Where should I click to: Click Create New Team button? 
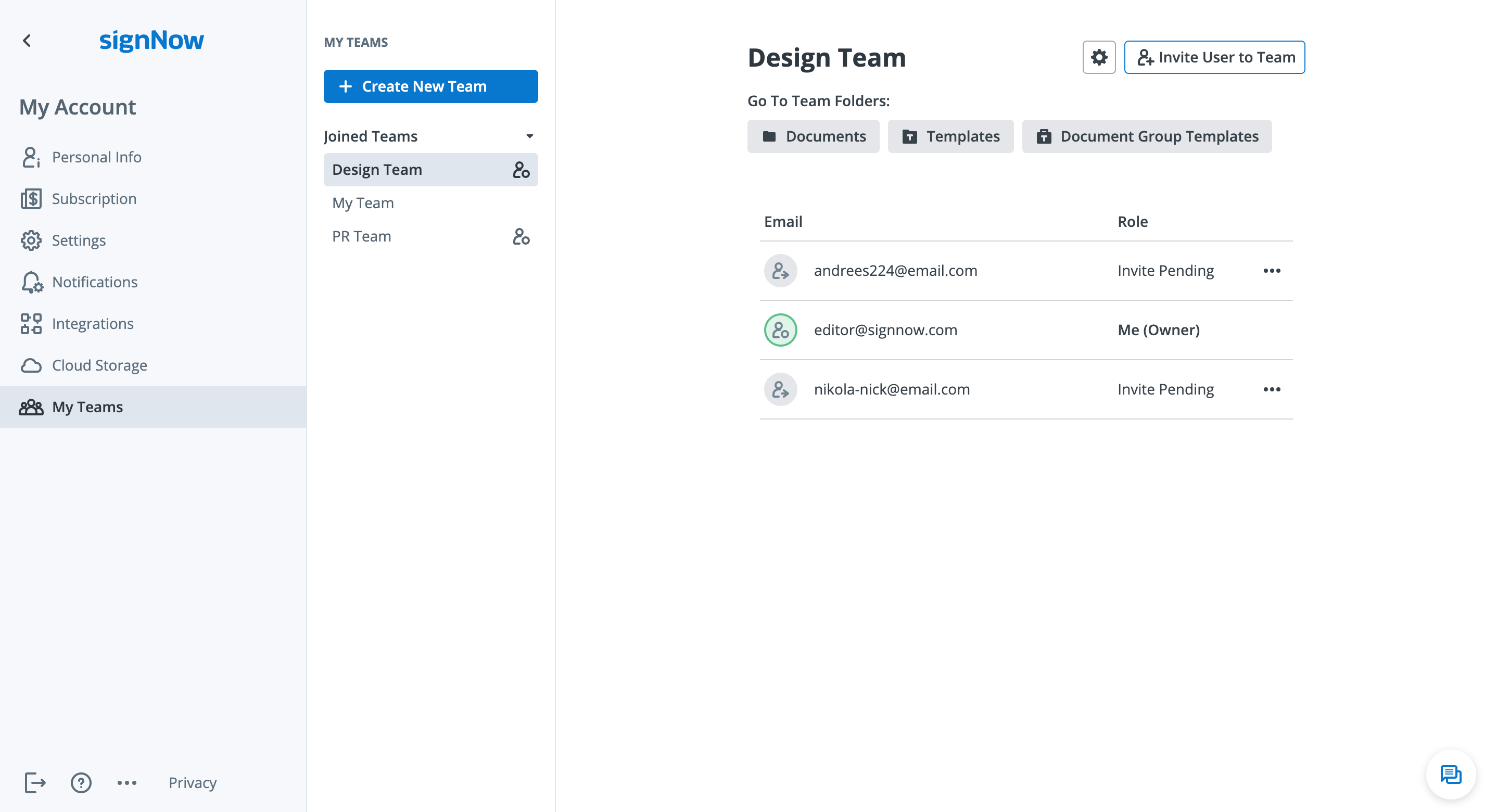click(430, 86)
